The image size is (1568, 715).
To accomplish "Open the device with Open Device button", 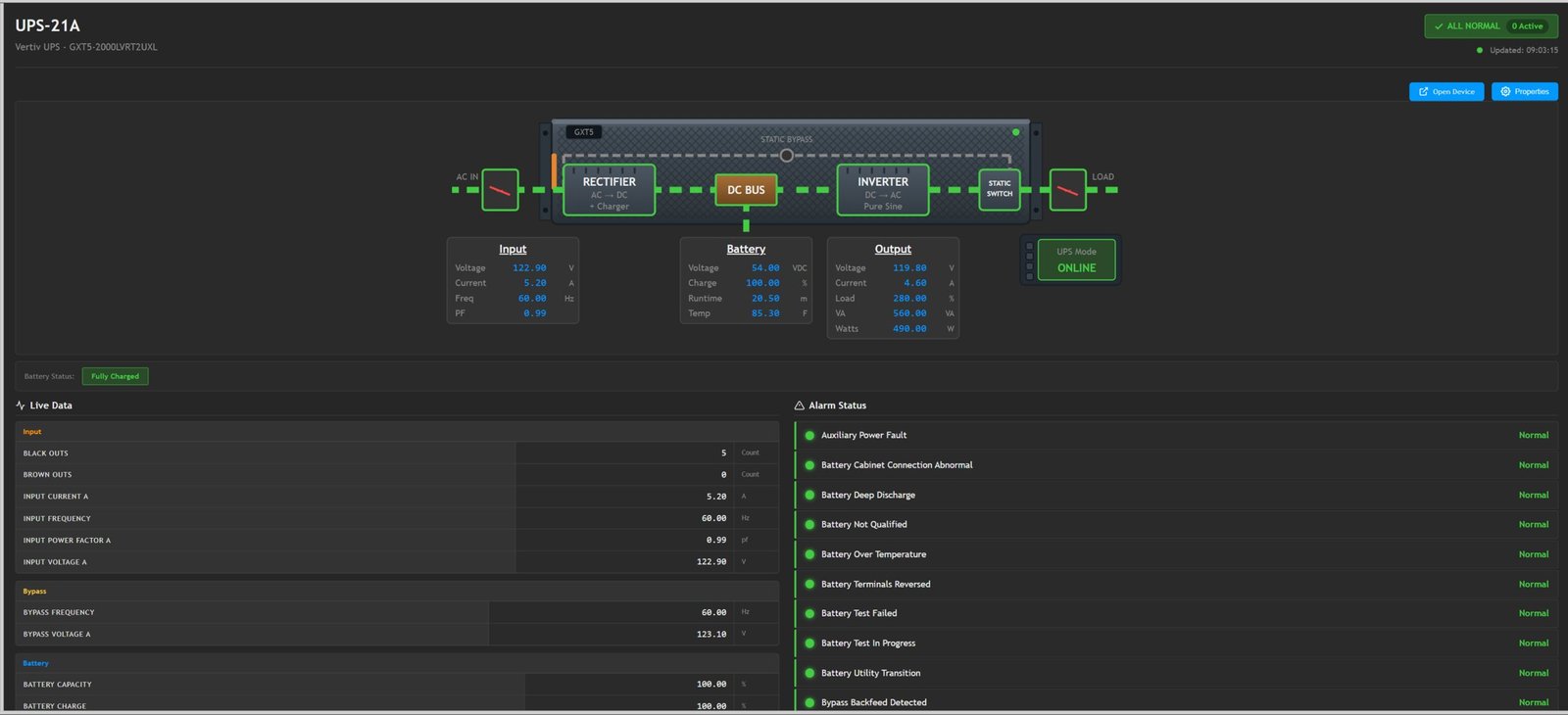I will (x=1446, y=92).
